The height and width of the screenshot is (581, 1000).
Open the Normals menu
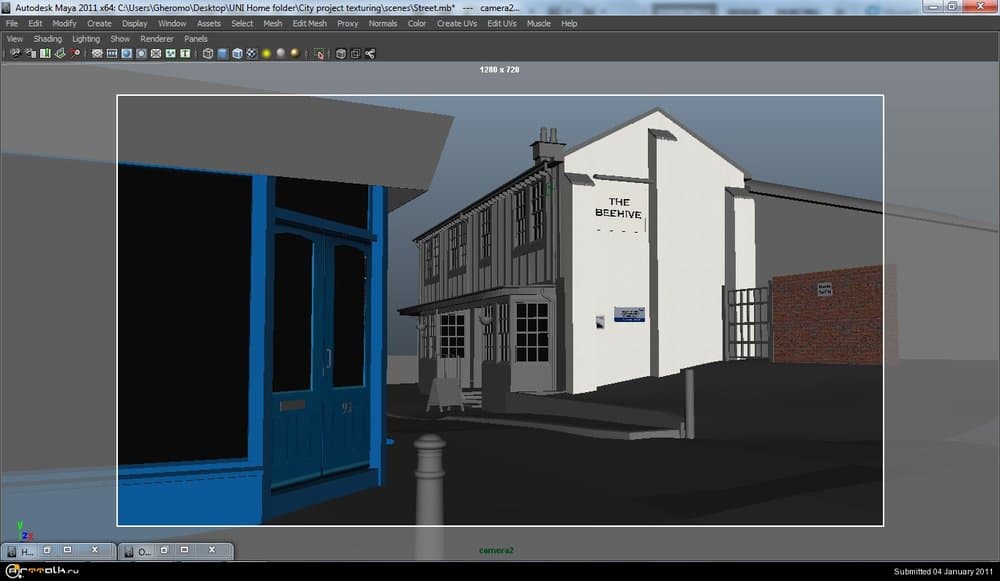click(383, 24)
